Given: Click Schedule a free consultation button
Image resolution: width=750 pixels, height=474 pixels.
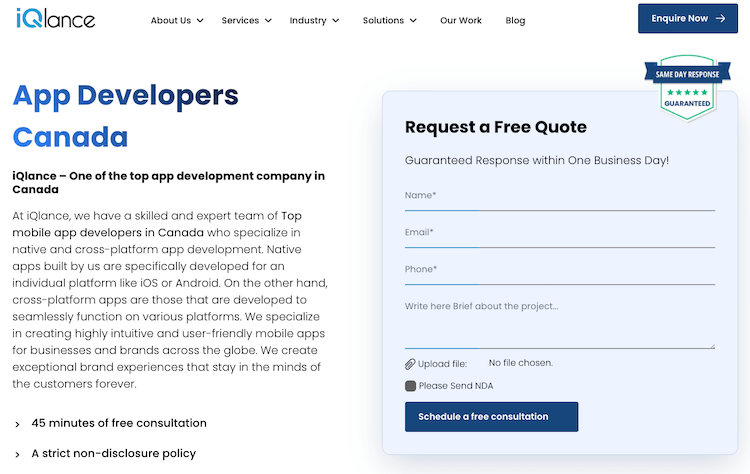Looking at the screenshot, I should point(491,417).
